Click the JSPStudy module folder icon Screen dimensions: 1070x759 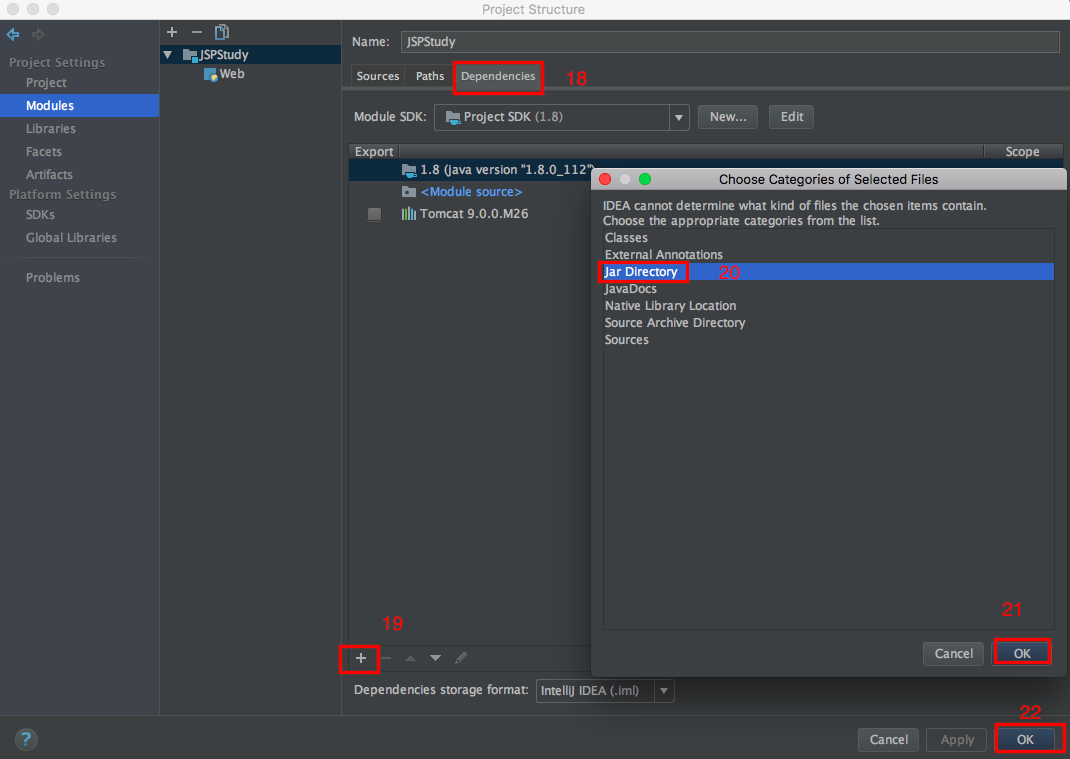(190, 55)
